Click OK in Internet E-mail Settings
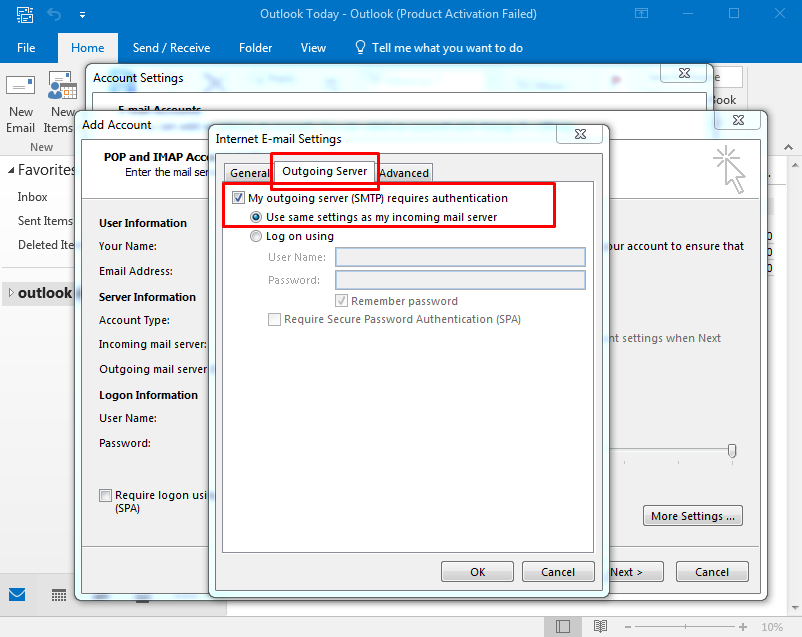Viewport: 802px width, 637px height. (477, 572)
